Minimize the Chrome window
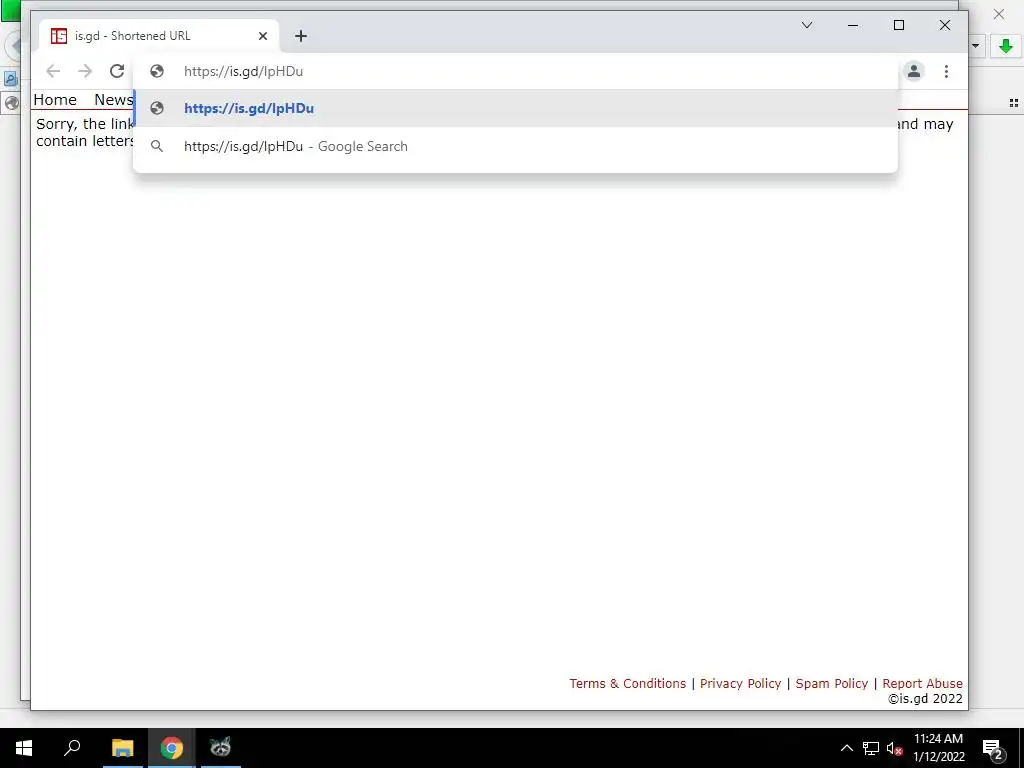The height and width of the screenshot is (768, 1024). coord(853,25)
